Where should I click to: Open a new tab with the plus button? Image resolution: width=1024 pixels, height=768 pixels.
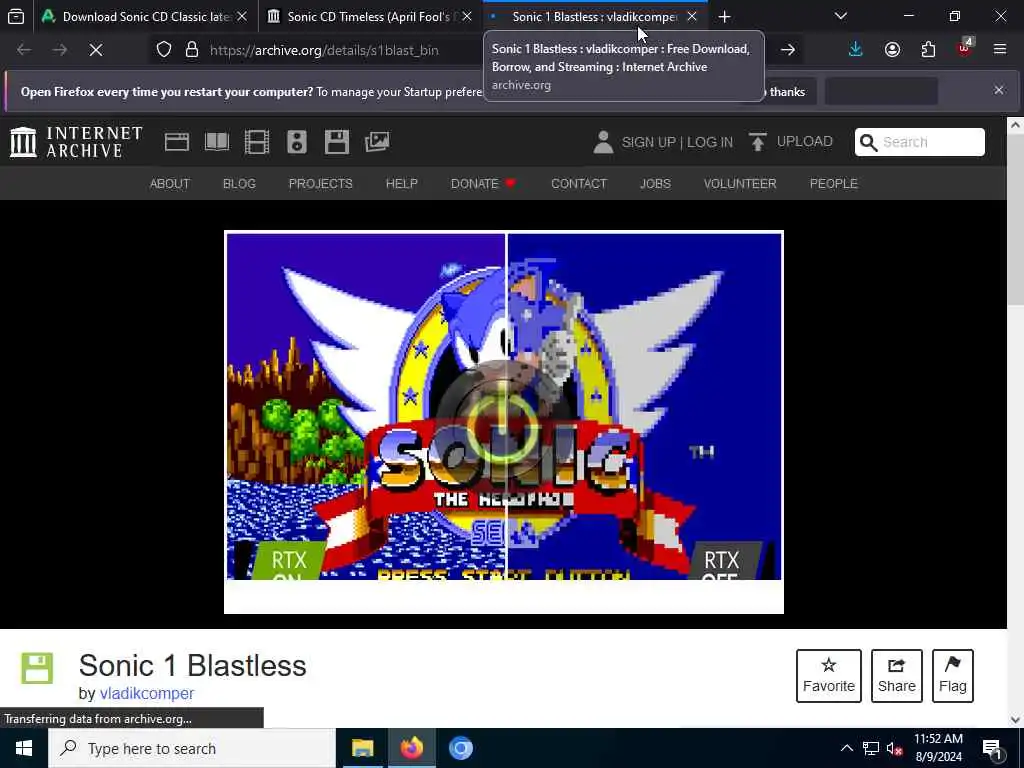(724, 17)
